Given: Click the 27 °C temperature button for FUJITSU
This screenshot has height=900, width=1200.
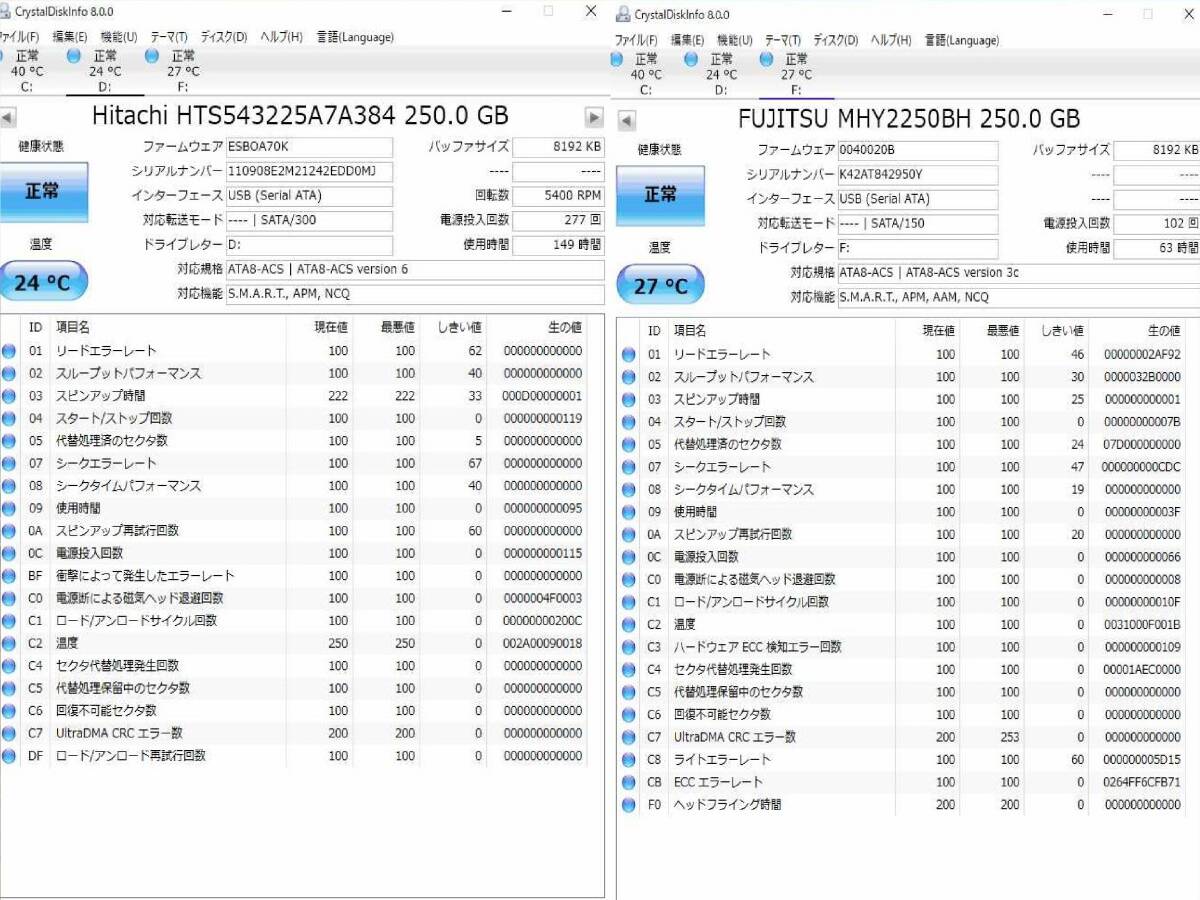Looking at the screenshot, I should [x=660, y=285].
